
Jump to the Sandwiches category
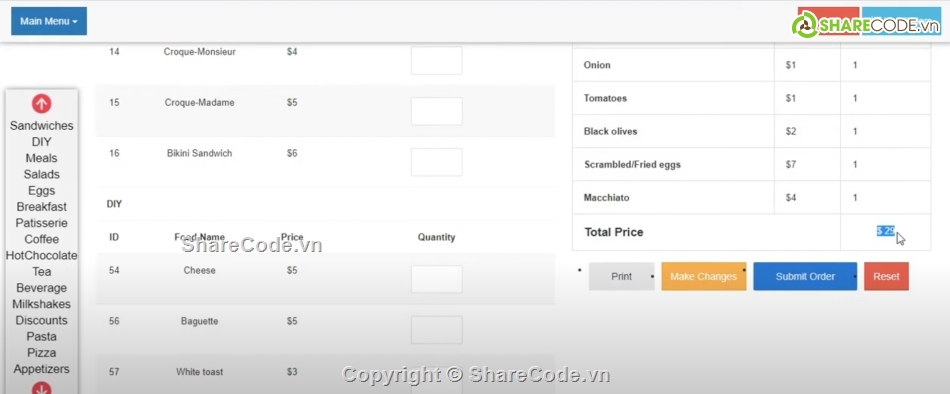pyautogui.click(x=41, y=126)
